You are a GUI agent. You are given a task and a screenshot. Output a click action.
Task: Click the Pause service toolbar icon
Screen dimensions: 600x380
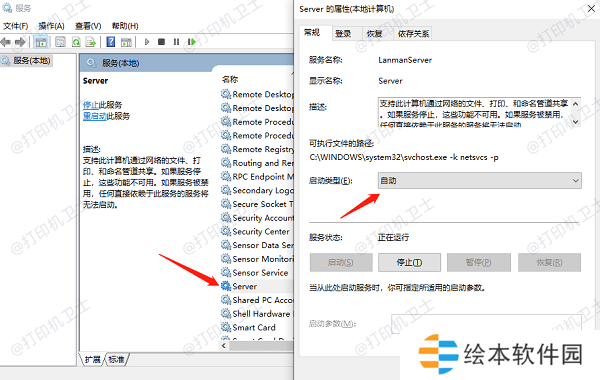(176, 42)
